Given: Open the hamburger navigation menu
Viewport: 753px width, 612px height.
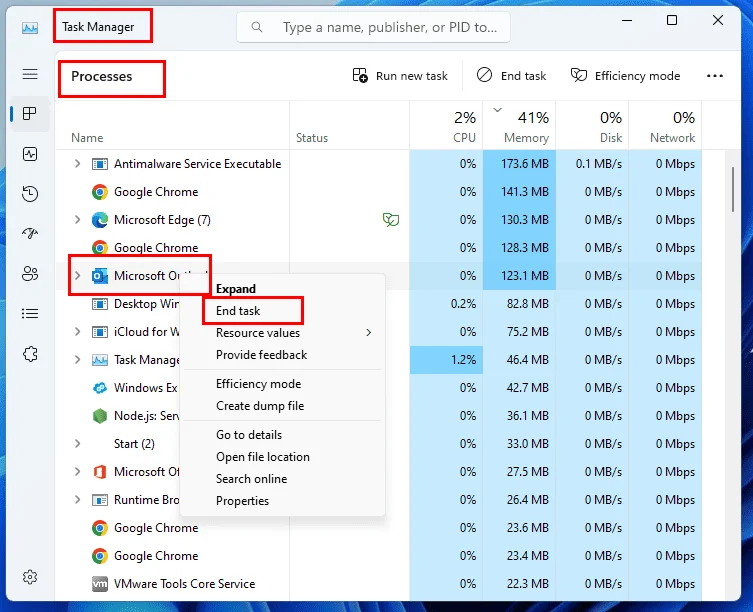Looking at the screenshot, I should (x=30, y=74).
